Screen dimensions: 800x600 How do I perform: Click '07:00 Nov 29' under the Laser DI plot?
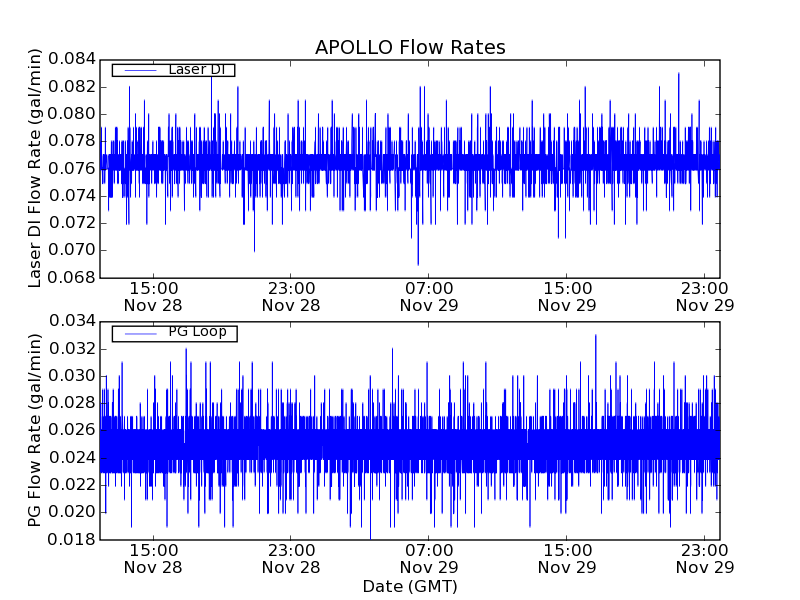429,297
